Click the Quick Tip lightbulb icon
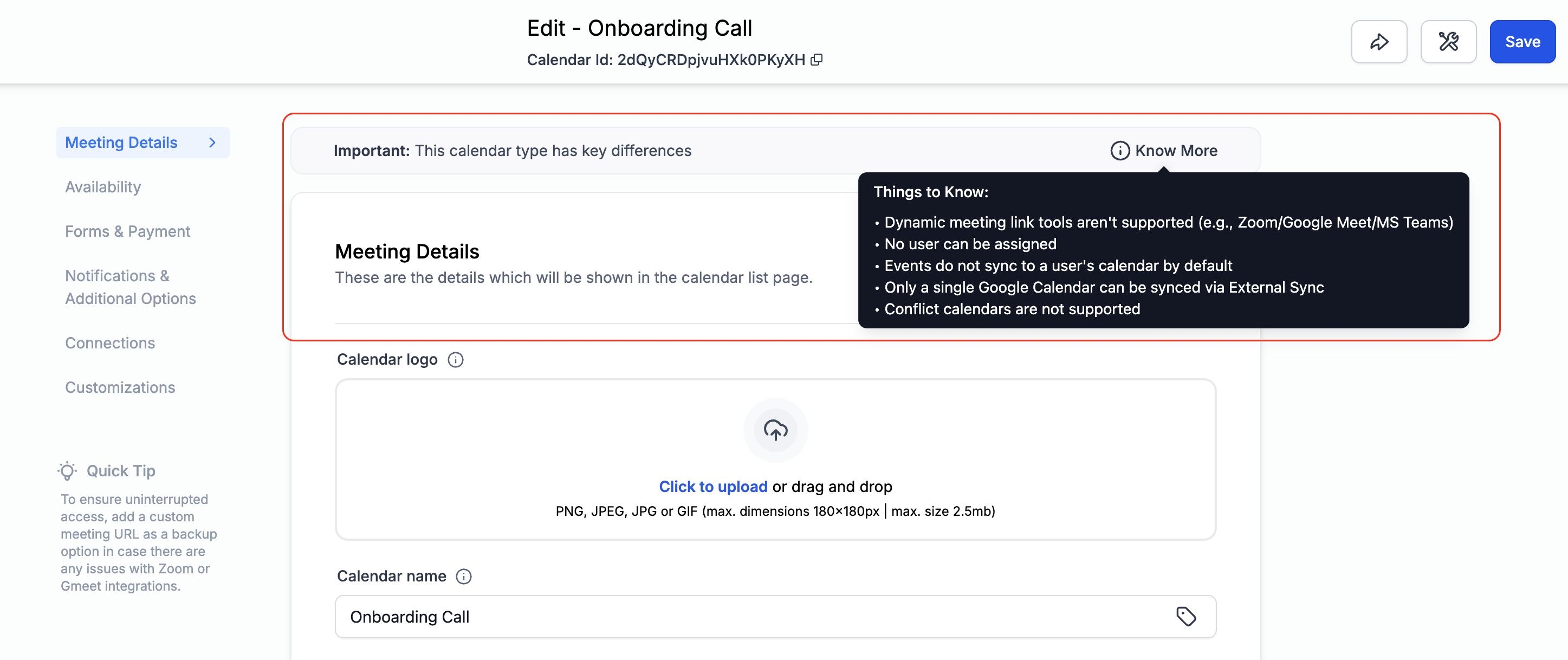The height and width of the screenshot is (660, 1568). point(68,471)
